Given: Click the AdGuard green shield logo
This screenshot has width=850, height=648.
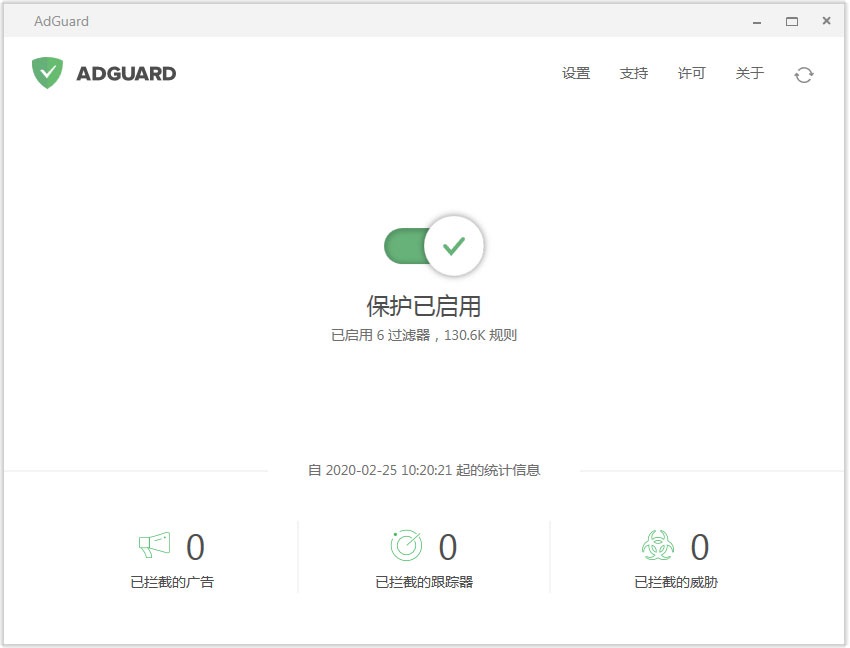Looking at the screenshot, I should (x=47, y=73).
